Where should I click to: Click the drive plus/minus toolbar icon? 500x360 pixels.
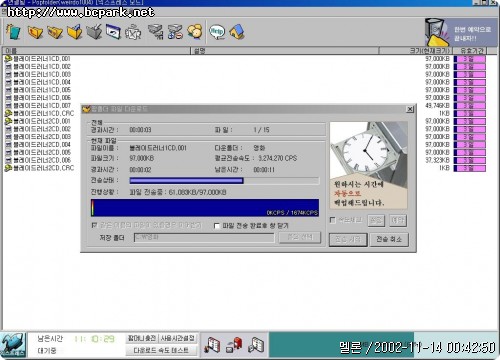pos(175,32)
